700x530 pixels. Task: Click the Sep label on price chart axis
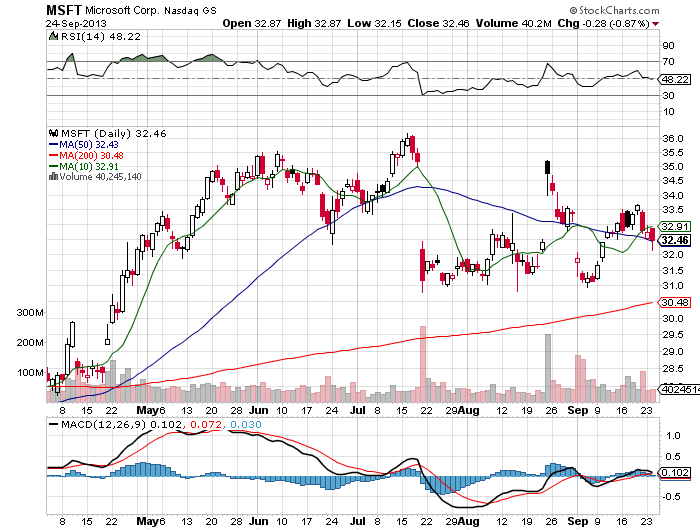578,410
